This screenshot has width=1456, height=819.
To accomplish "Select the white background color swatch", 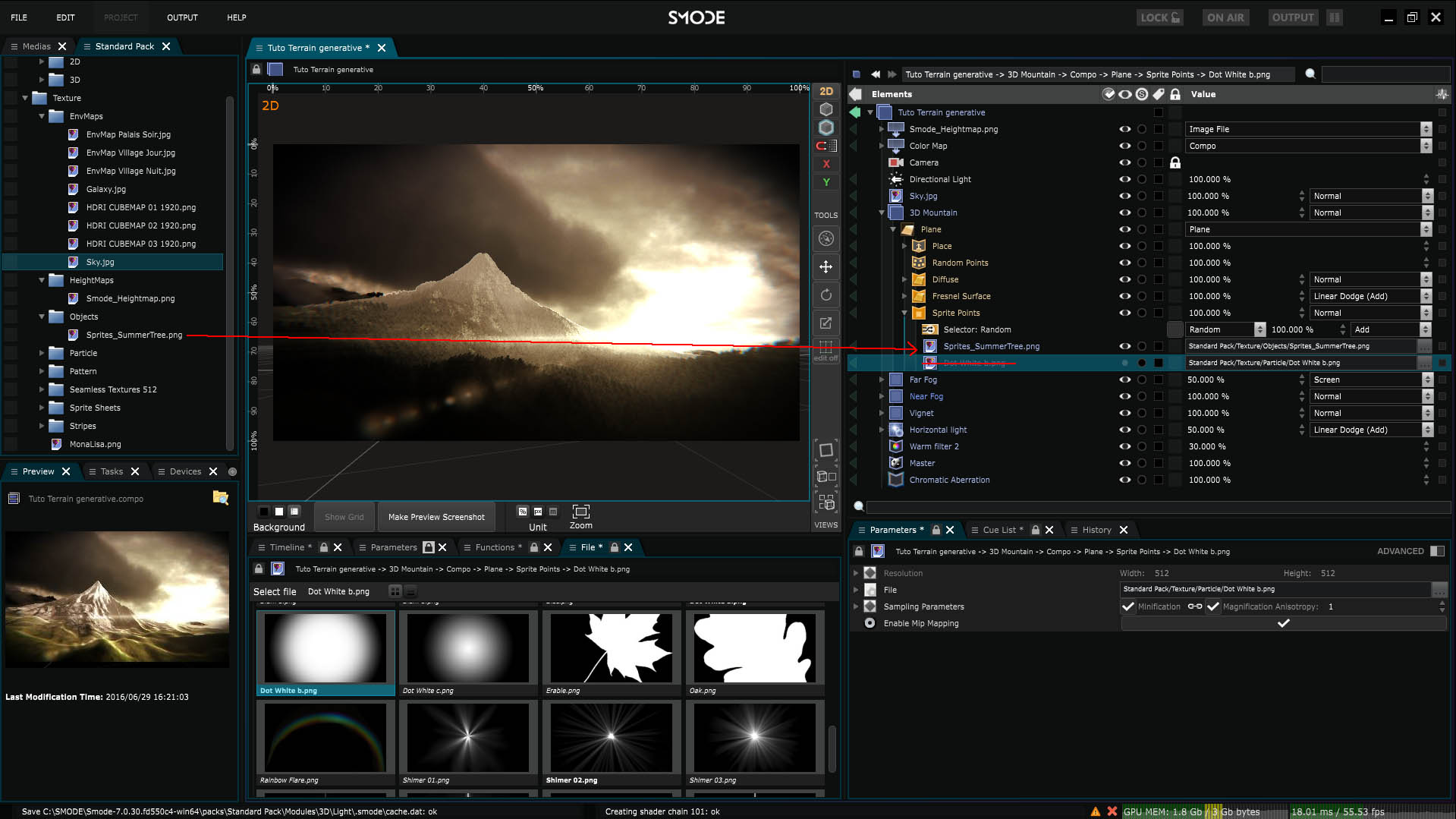I will [279, 512].
